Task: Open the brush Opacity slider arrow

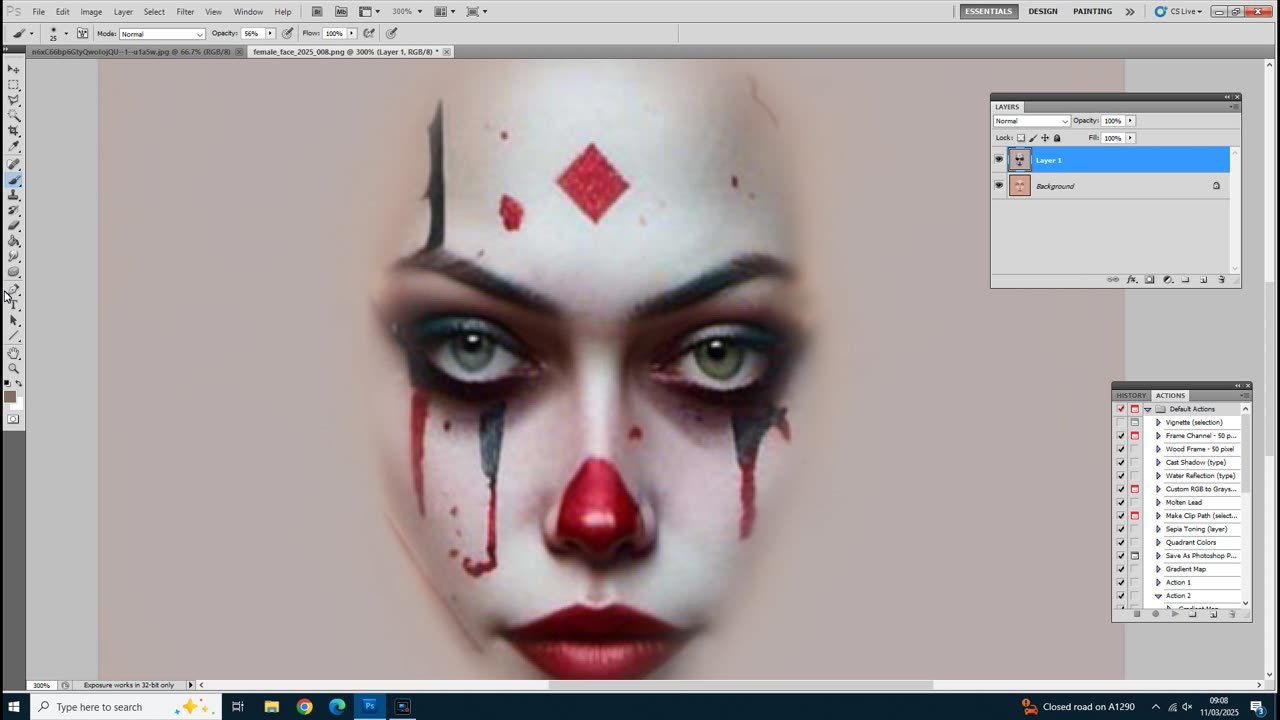Action: point(270,33)
